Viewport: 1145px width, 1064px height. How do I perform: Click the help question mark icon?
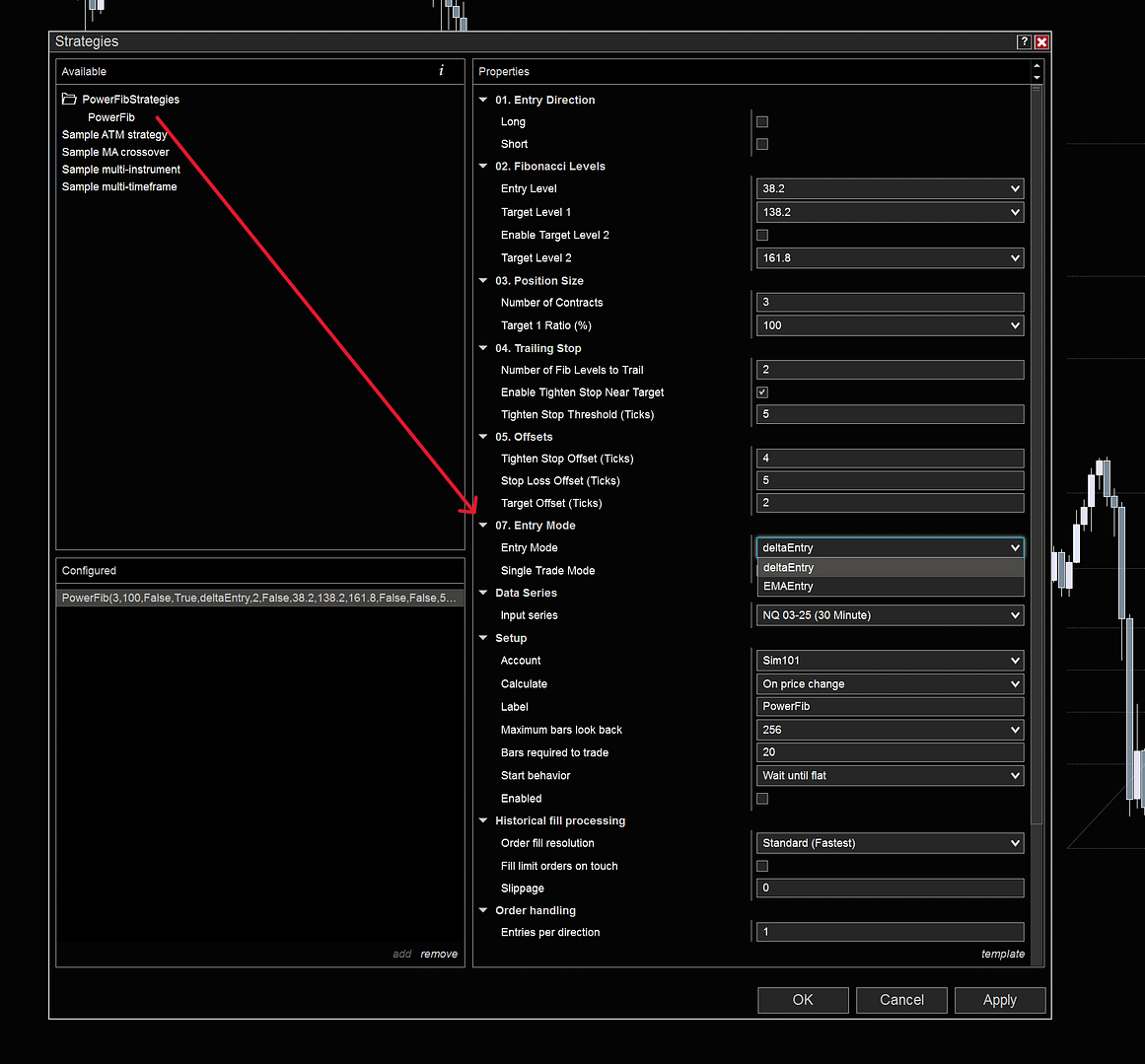pyautogui.click(x=1024, y=41)
